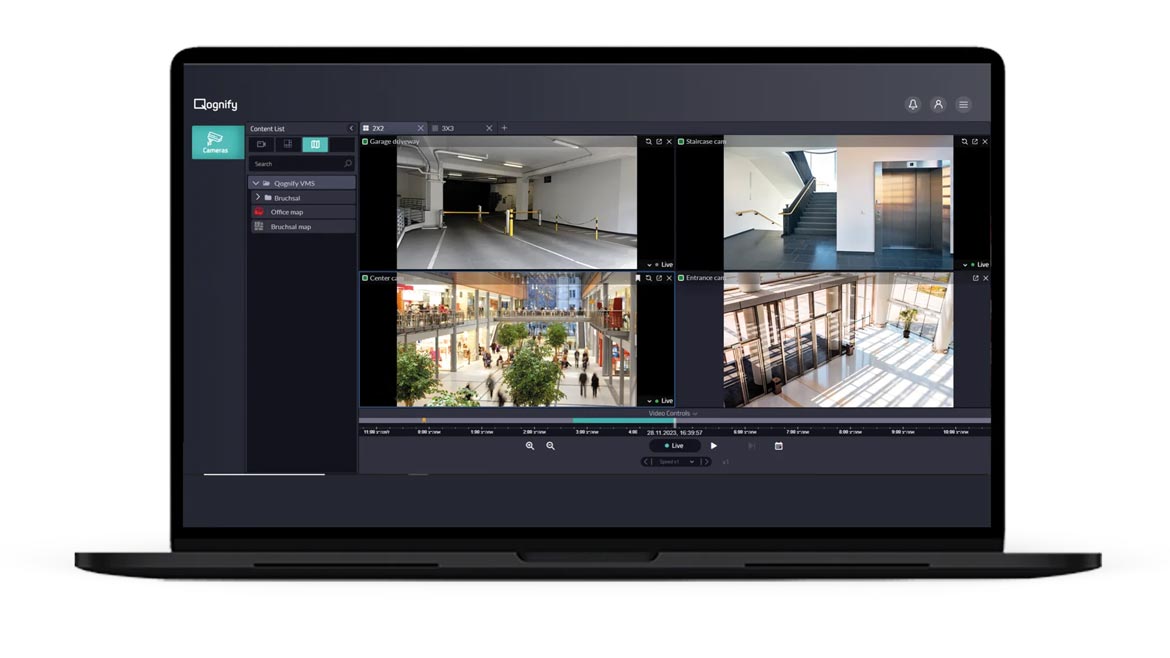Pop out the Garage driveway camera
Screen dimensions: 1170x658
pyautogui.click(x=659, y=142)
